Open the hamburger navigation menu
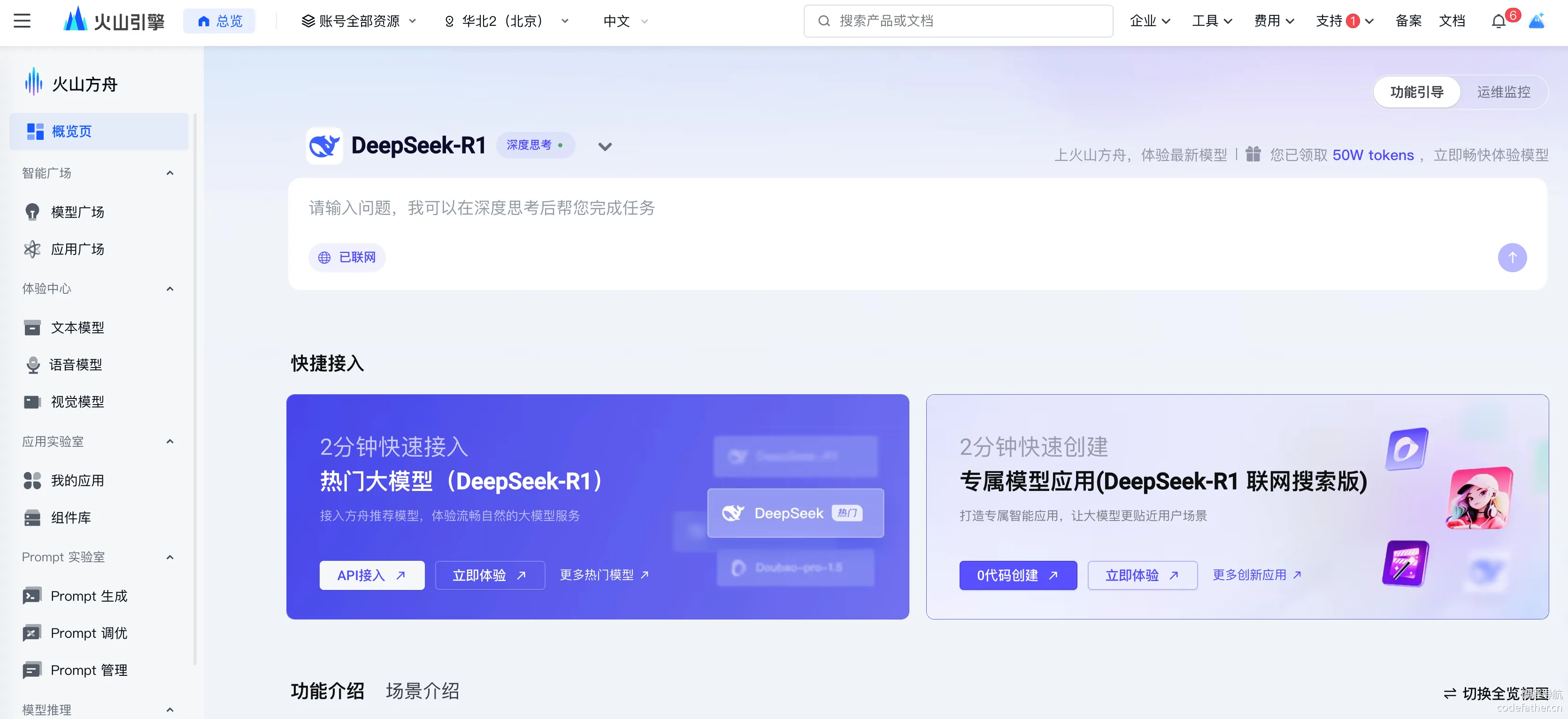Image resolution: width=1568 pixels, height=719 pixels. (22, 21)
